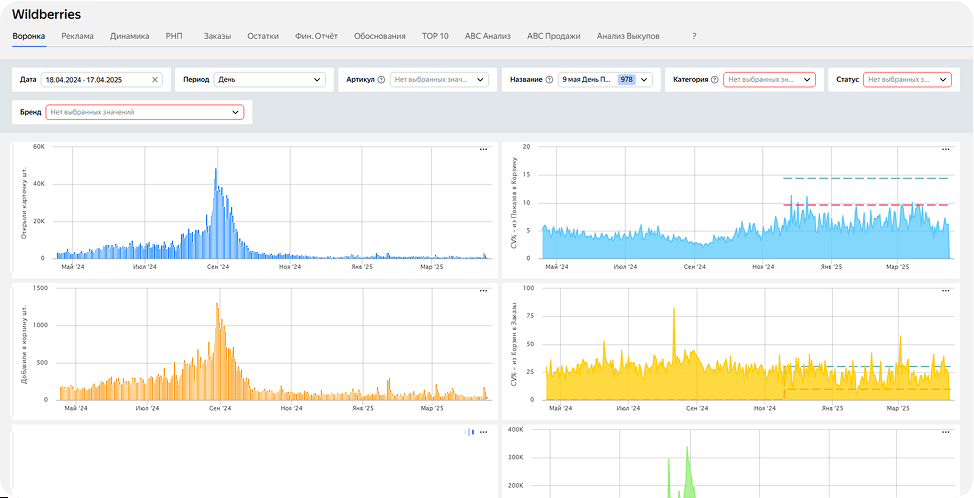Expand the Бренд dropdown
The height and width of the screenshot is (498, 974).
click(145, 112)
